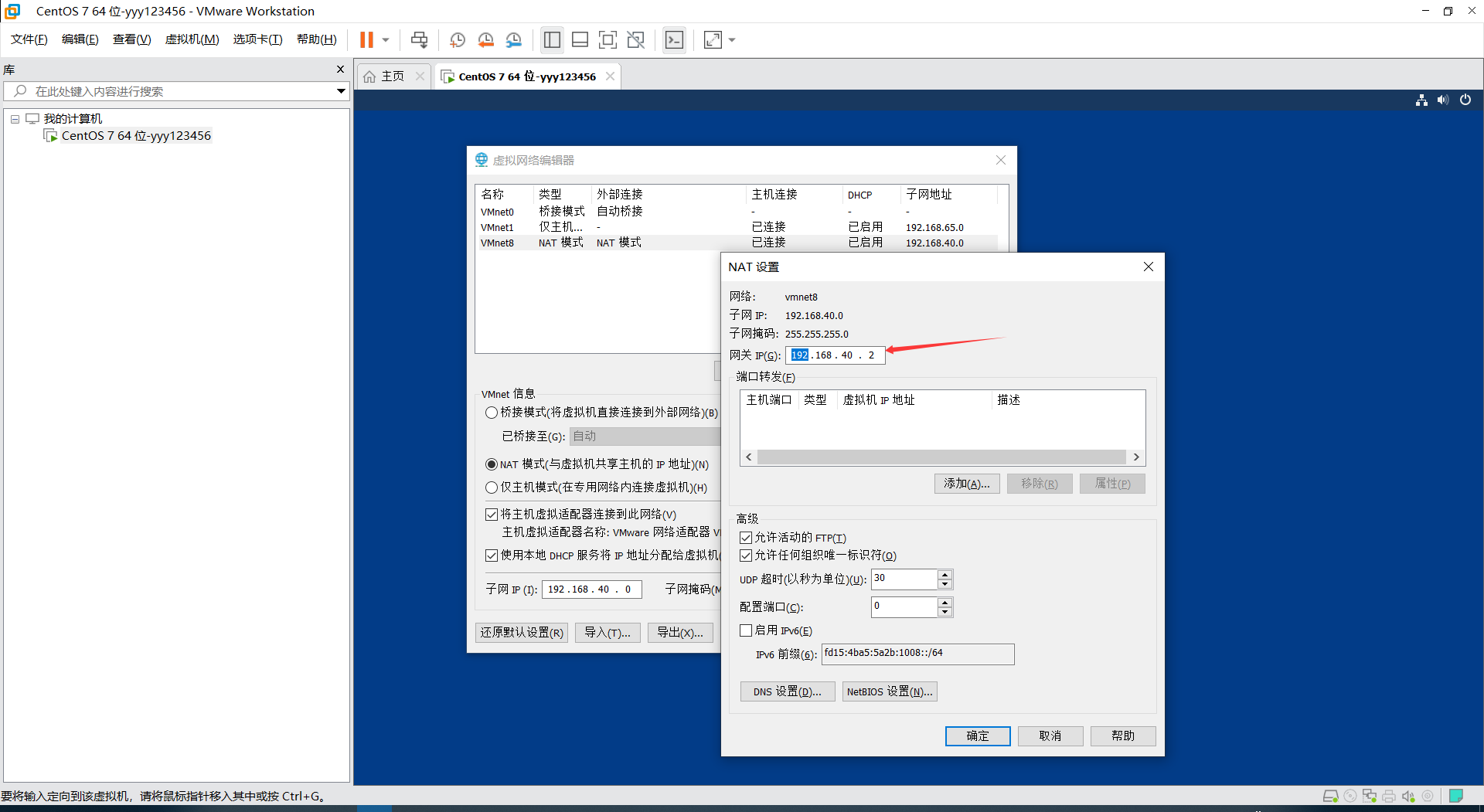Viewport: 1484px width, 812px height.
Task: Select CentOS 7 64 位-yyy123456 in library tree
Action: click(136, 136)
